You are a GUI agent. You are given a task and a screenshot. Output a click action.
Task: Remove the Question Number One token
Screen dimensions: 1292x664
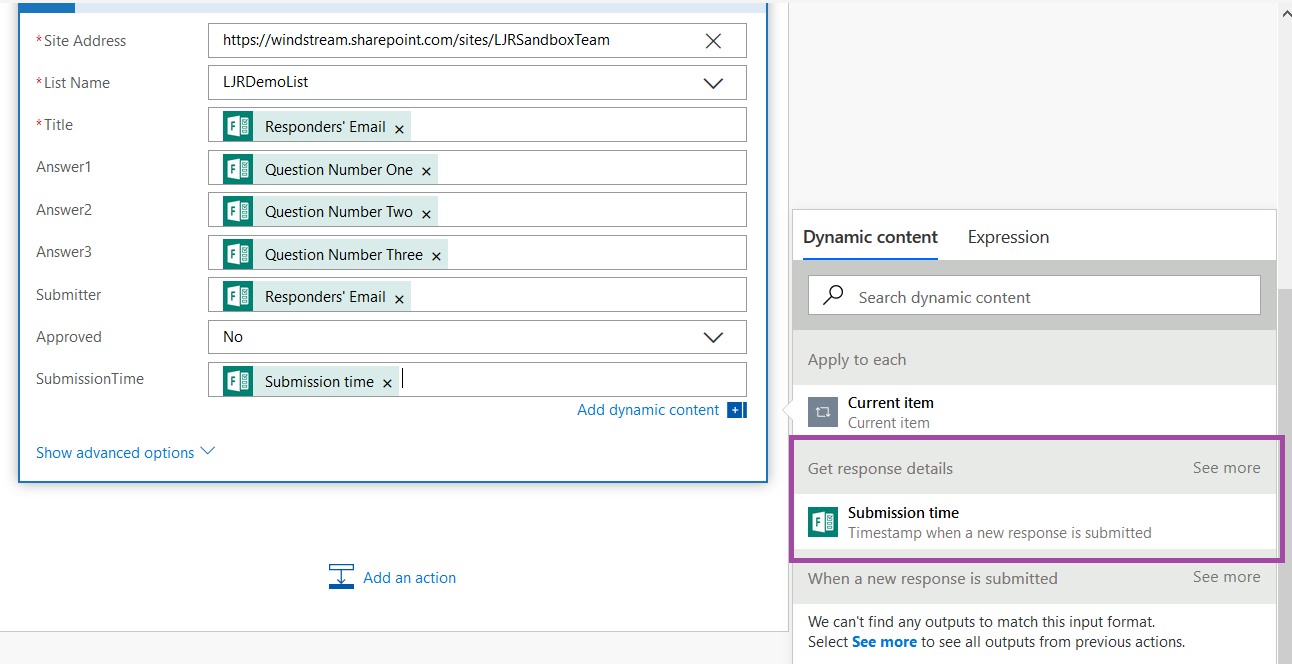[426, 172]
